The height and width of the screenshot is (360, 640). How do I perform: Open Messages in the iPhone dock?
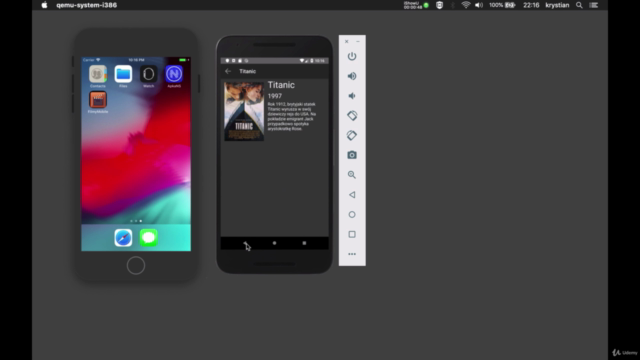point(149,238)
